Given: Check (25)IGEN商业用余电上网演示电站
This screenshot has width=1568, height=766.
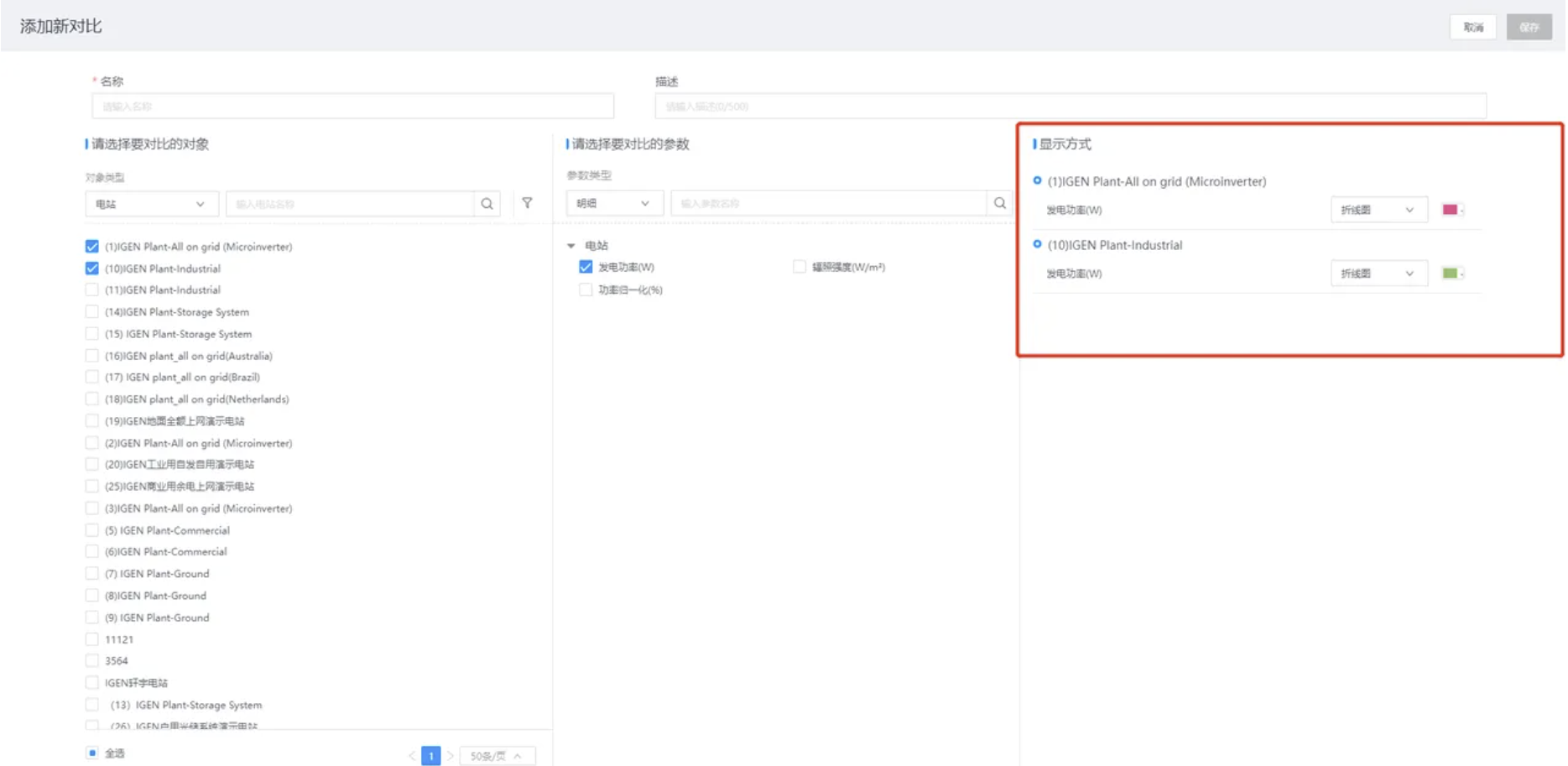Looking at the screenshot, I should tap(92, 487).
